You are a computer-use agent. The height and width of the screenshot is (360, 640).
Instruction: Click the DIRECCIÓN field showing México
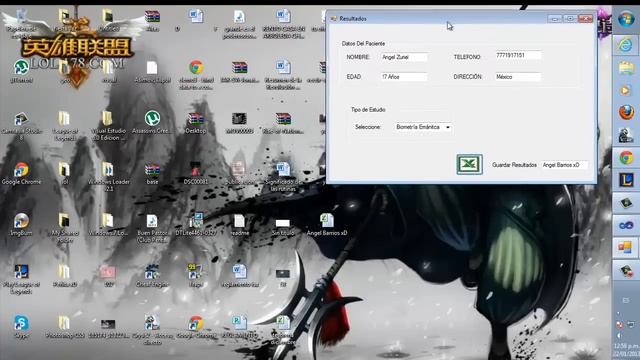click(518, 77)
